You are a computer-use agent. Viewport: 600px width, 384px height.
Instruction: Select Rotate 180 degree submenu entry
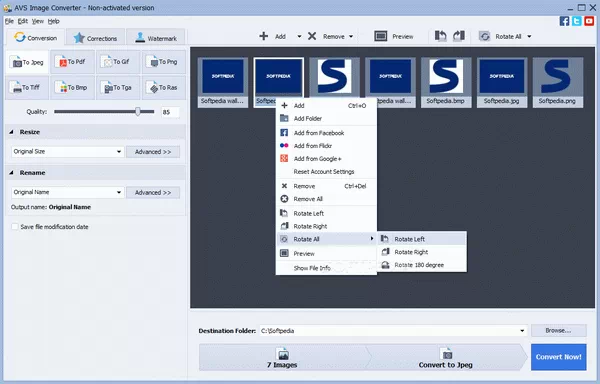click(422, 265)
